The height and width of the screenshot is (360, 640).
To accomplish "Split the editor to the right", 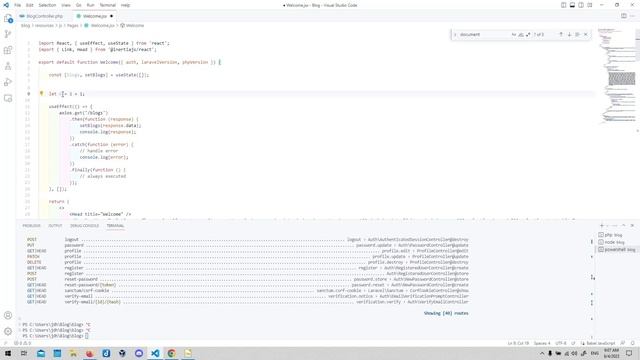I will [624, 16].
